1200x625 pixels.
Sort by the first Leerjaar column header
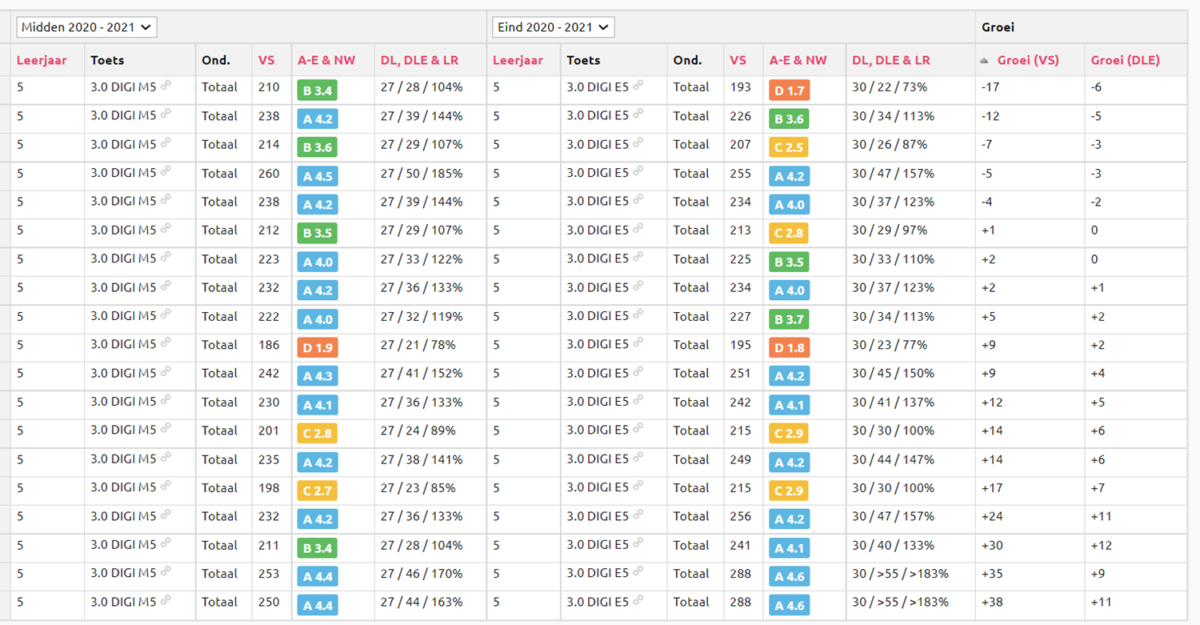[42, 60]
